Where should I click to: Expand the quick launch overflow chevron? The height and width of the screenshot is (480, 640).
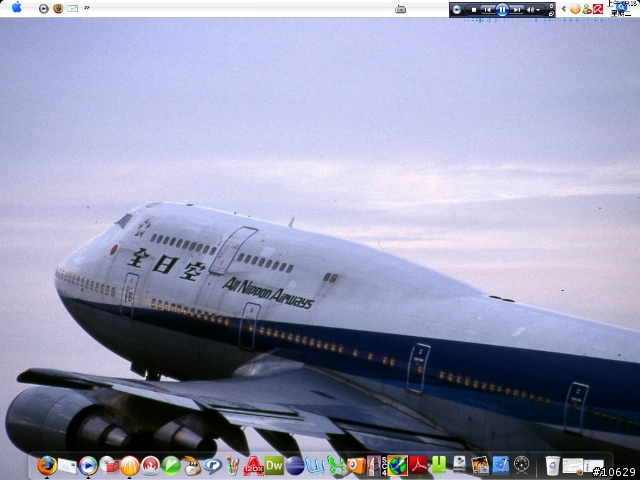pyautogui.click(x=87, y=7)
